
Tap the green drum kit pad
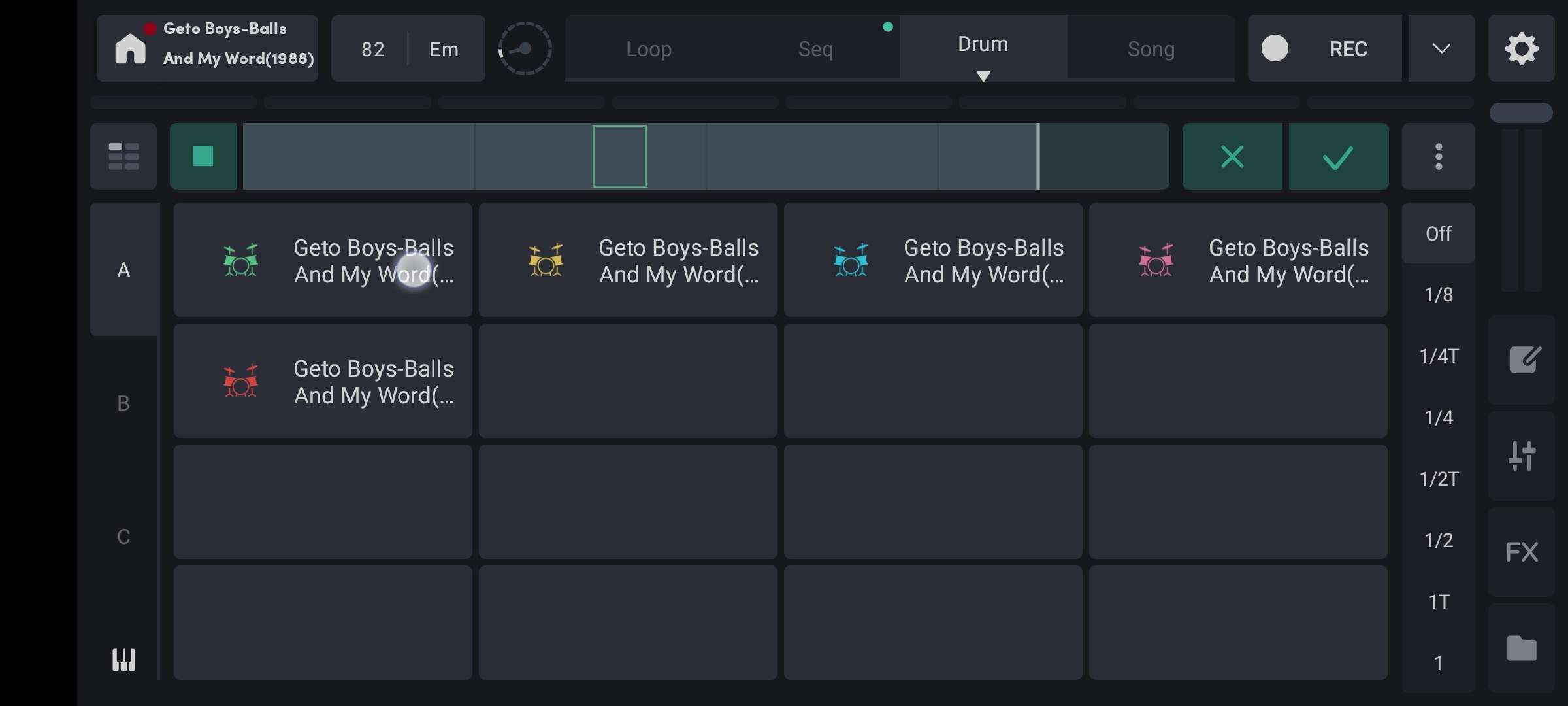[x=323, y=260]
